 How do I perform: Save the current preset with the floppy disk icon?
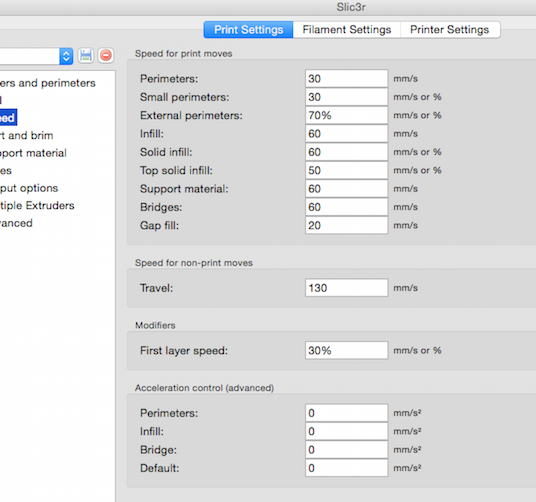point(86,55)
